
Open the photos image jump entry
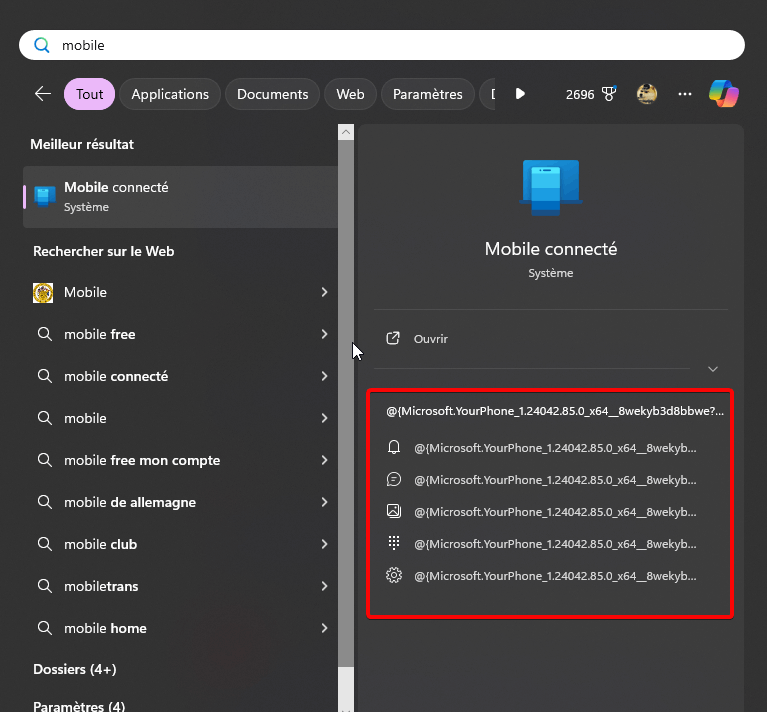pyautogui.click(x=551, y=512)
